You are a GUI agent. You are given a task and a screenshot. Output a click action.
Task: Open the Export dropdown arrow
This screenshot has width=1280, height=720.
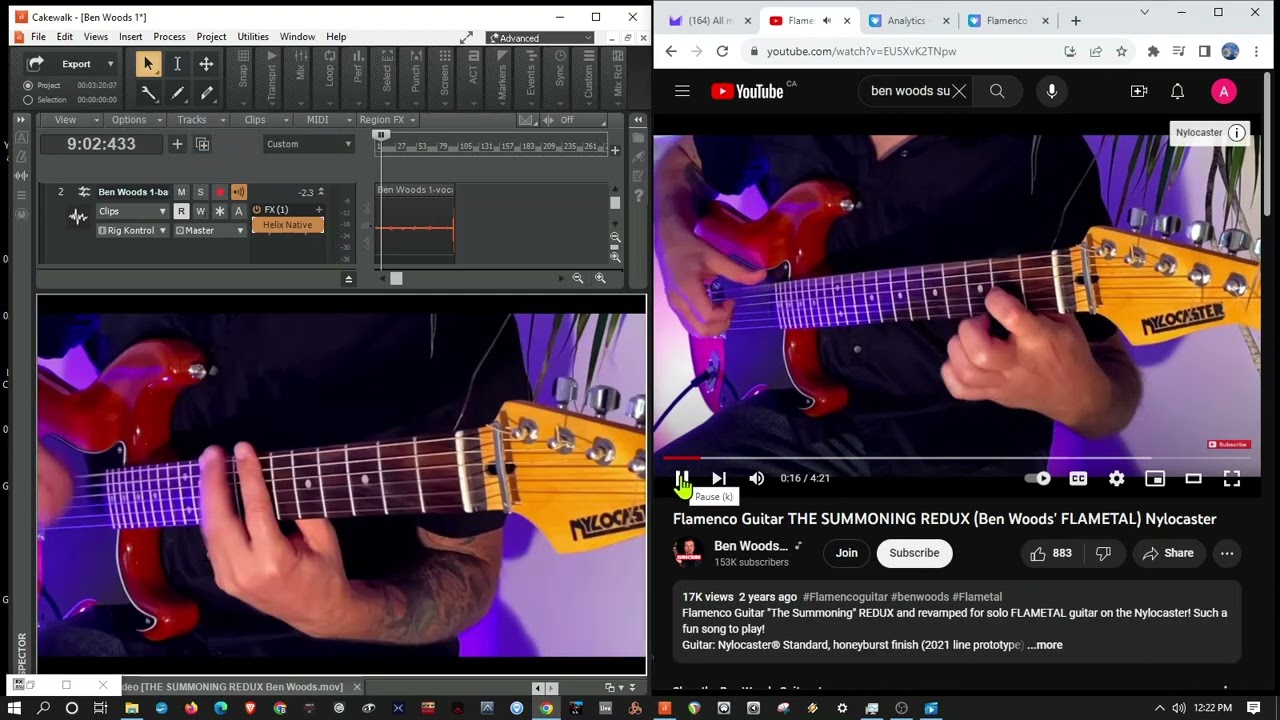[x=111, y=64]
